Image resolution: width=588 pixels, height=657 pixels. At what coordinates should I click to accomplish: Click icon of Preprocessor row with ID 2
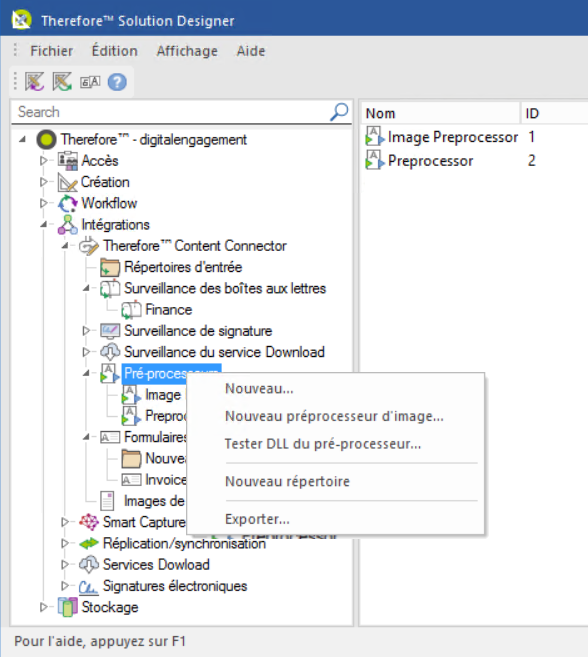coord(375,160)
